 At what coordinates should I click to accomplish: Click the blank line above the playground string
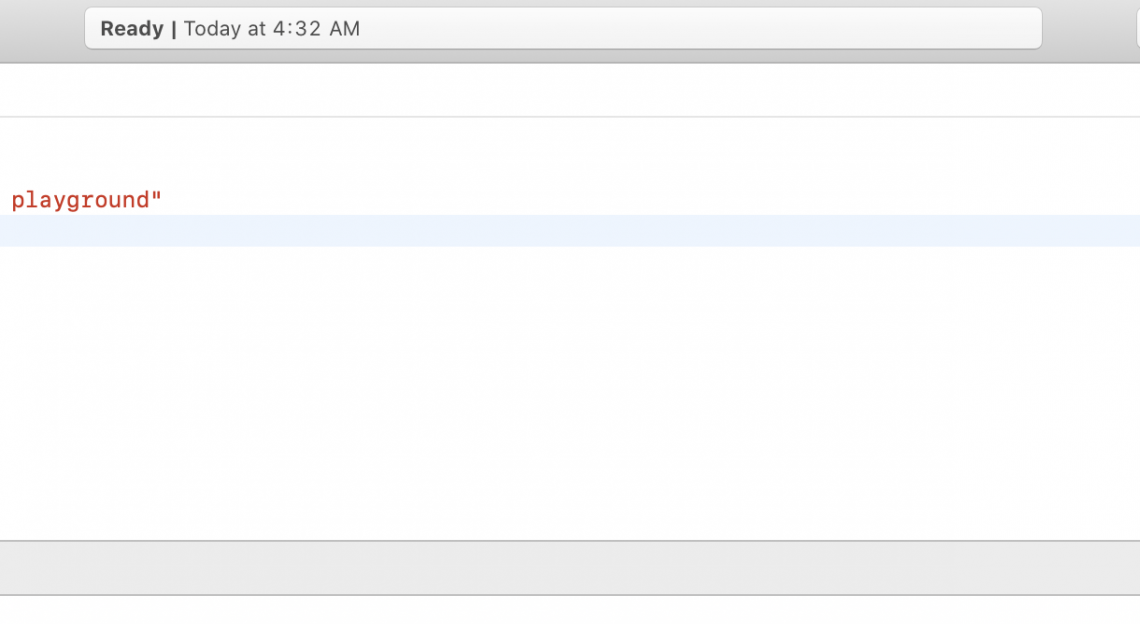(x=570, y=160)
